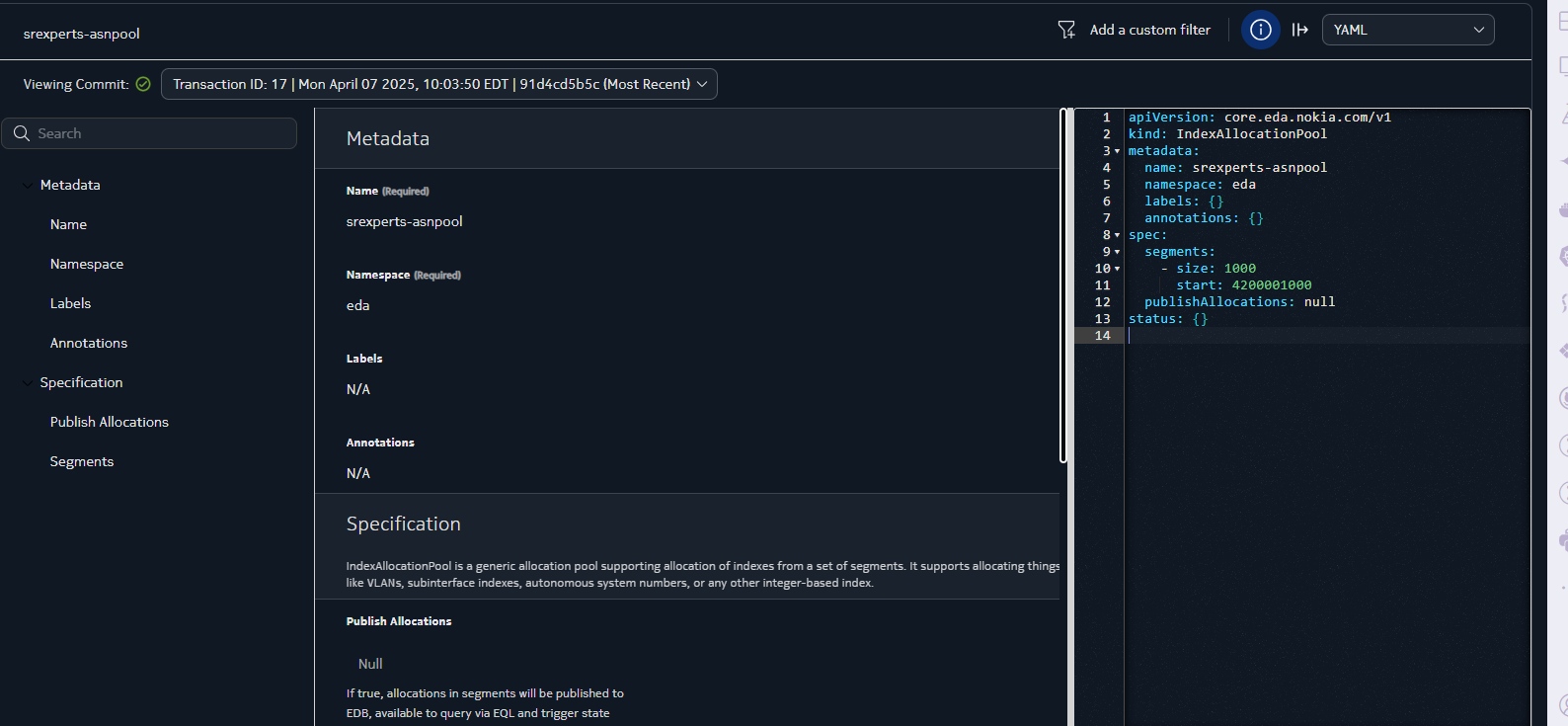Go to Publish Allocations in the tree

pyautogui.click(x=110, y=422)
